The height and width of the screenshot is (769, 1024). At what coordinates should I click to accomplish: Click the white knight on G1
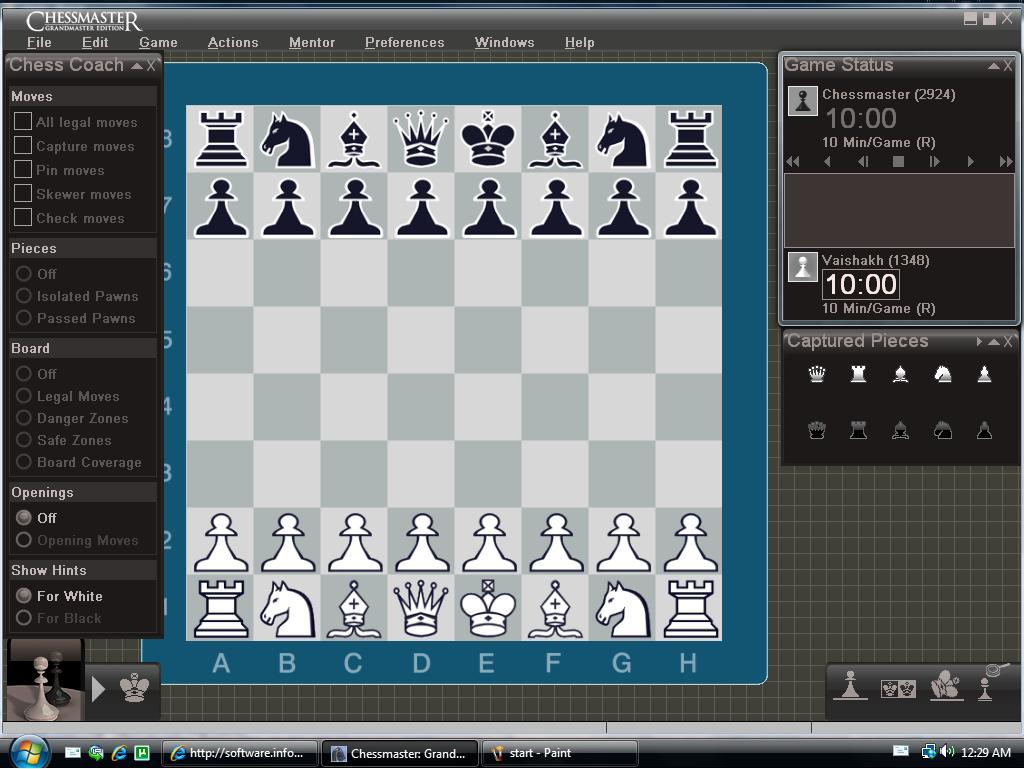[622, 607]
